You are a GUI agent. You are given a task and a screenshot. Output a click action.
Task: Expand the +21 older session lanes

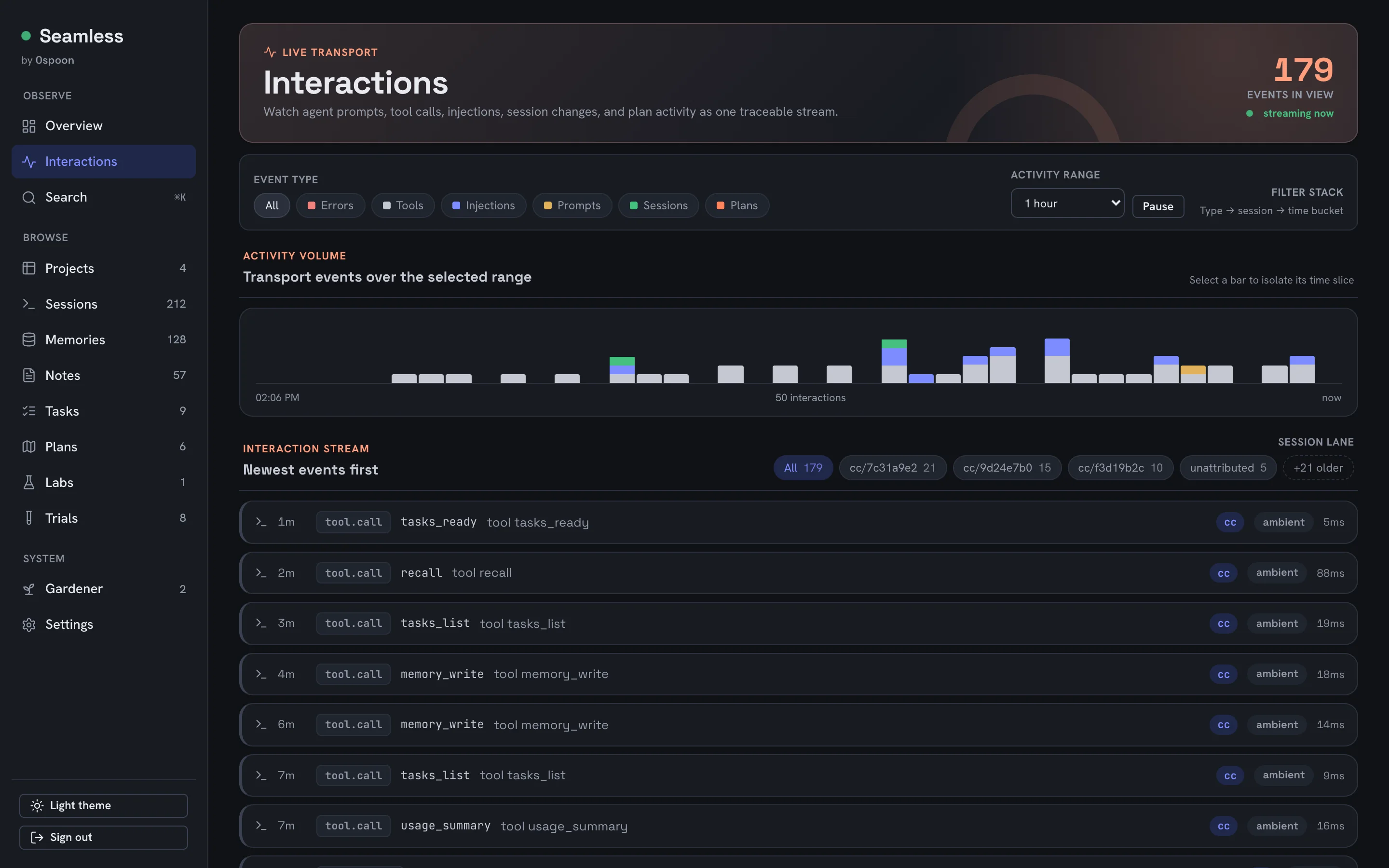click(1318, 468)
